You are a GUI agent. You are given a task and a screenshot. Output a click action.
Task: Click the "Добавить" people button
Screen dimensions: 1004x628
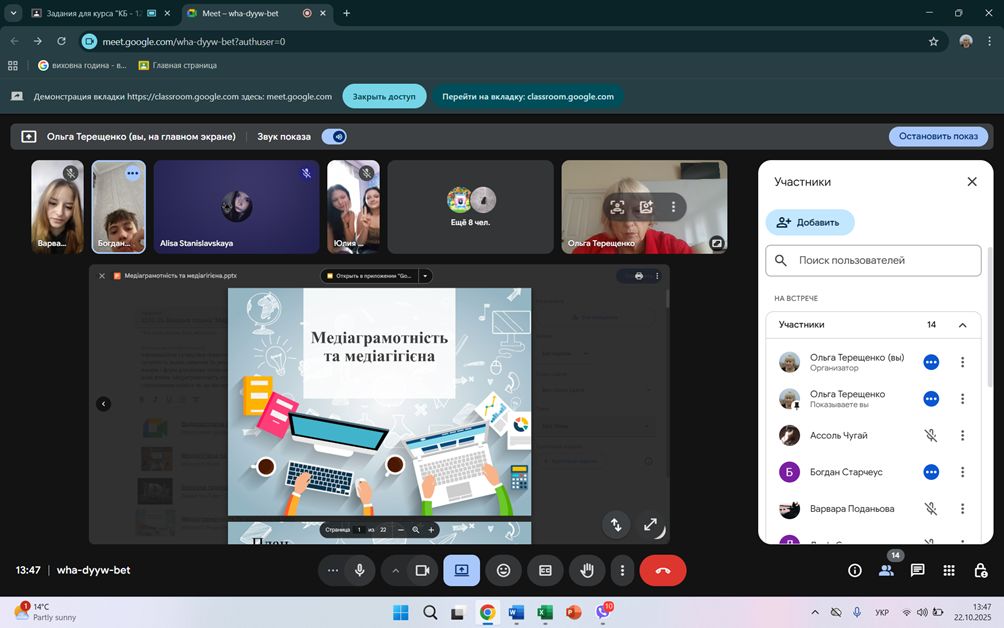click(x=810, y=222)
